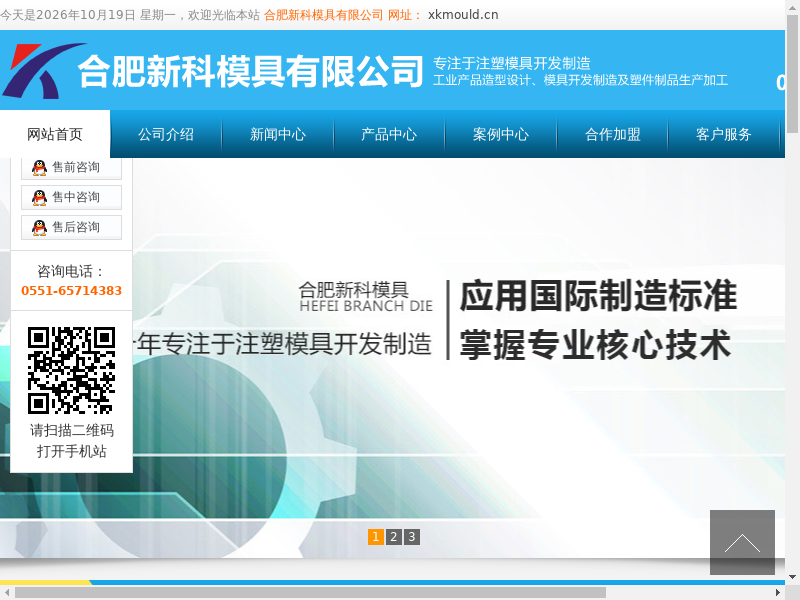Click the 售中咨询 button label
The width and height of the screenshot is (800, 600).
76,197
